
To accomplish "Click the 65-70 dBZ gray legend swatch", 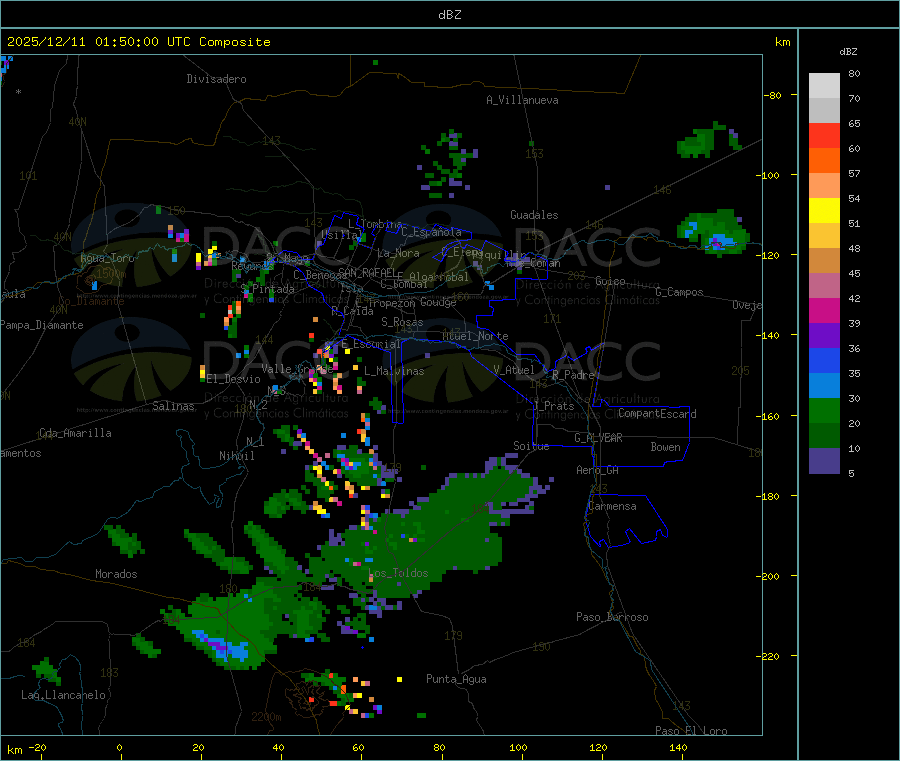I will click(x=824, y=110).
